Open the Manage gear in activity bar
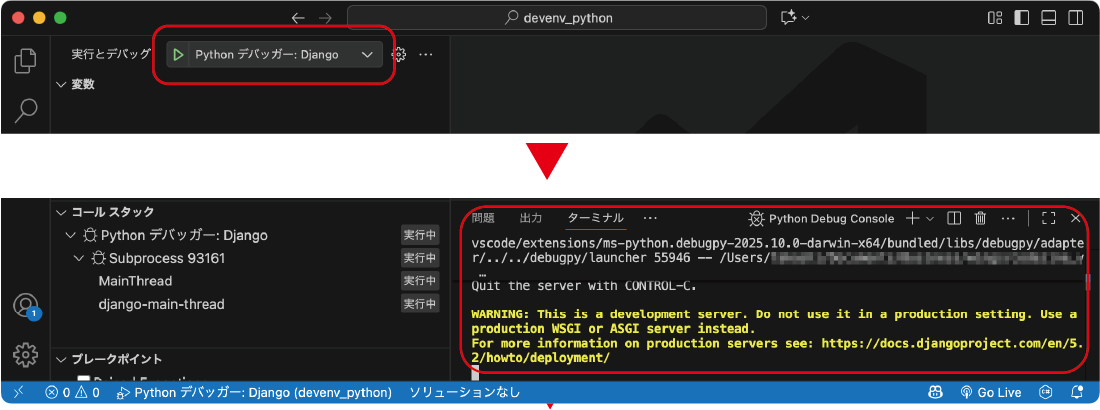Viewport: 1100px width, 410px height. pyautogui.click(x=25, y=355)
